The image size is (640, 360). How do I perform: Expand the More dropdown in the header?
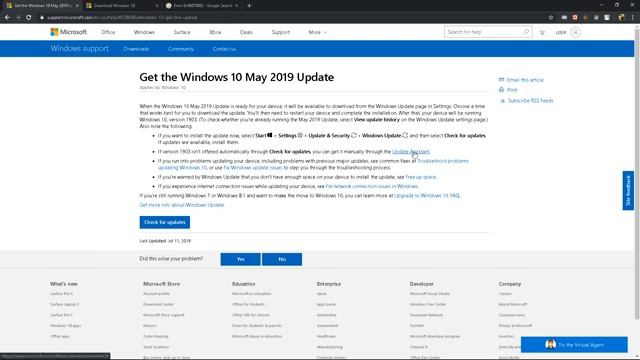pos(317,32)
